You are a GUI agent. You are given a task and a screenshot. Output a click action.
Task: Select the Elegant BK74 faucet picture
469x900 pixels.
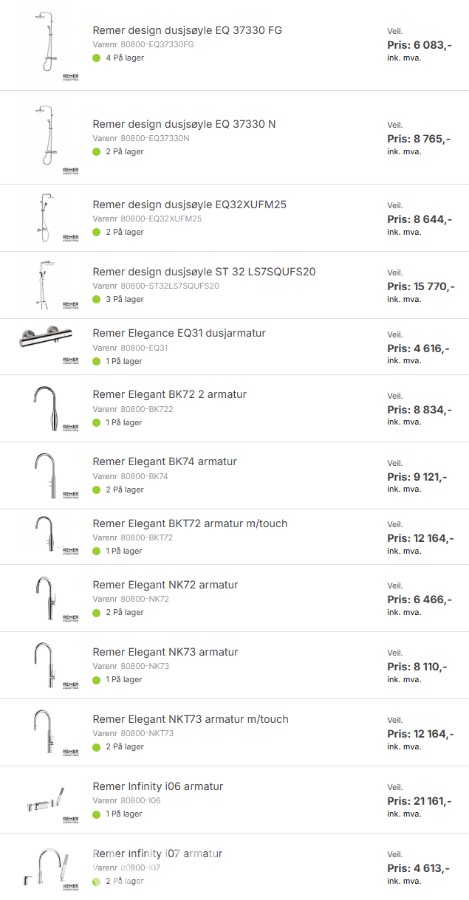pyautogui.click(x=51, y=475)
